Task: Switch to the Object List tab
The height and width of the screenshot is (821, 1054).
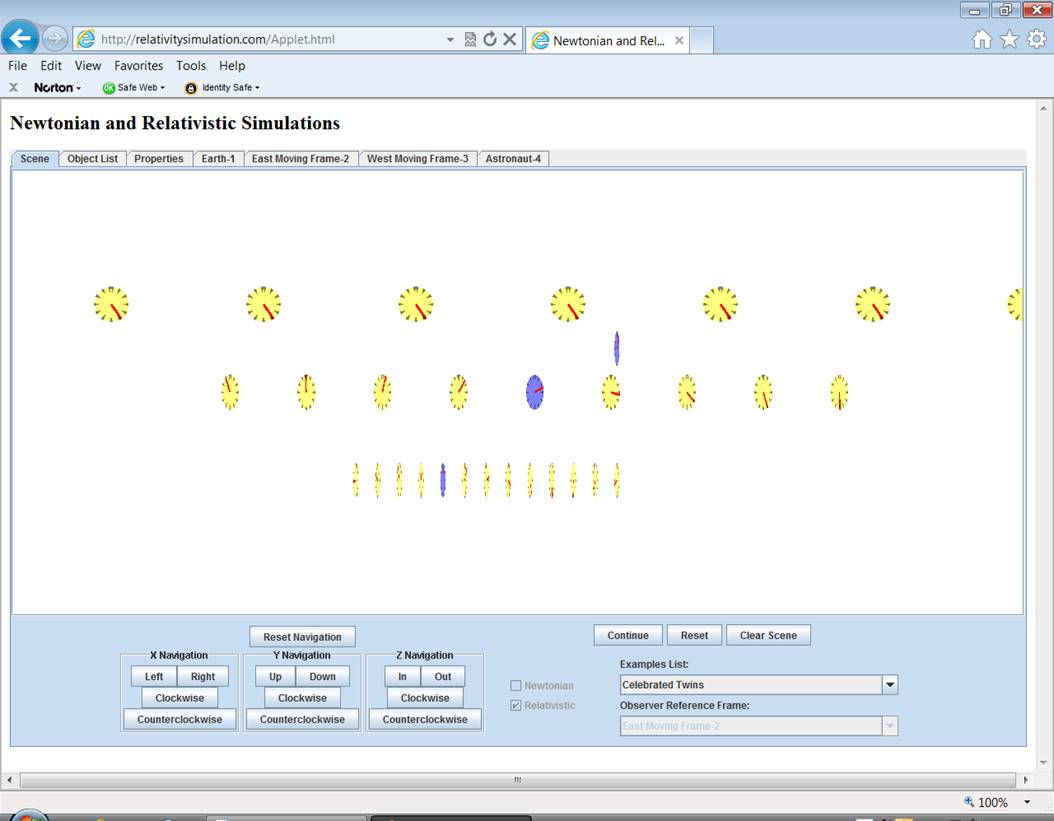Action: tap(92, 159)
